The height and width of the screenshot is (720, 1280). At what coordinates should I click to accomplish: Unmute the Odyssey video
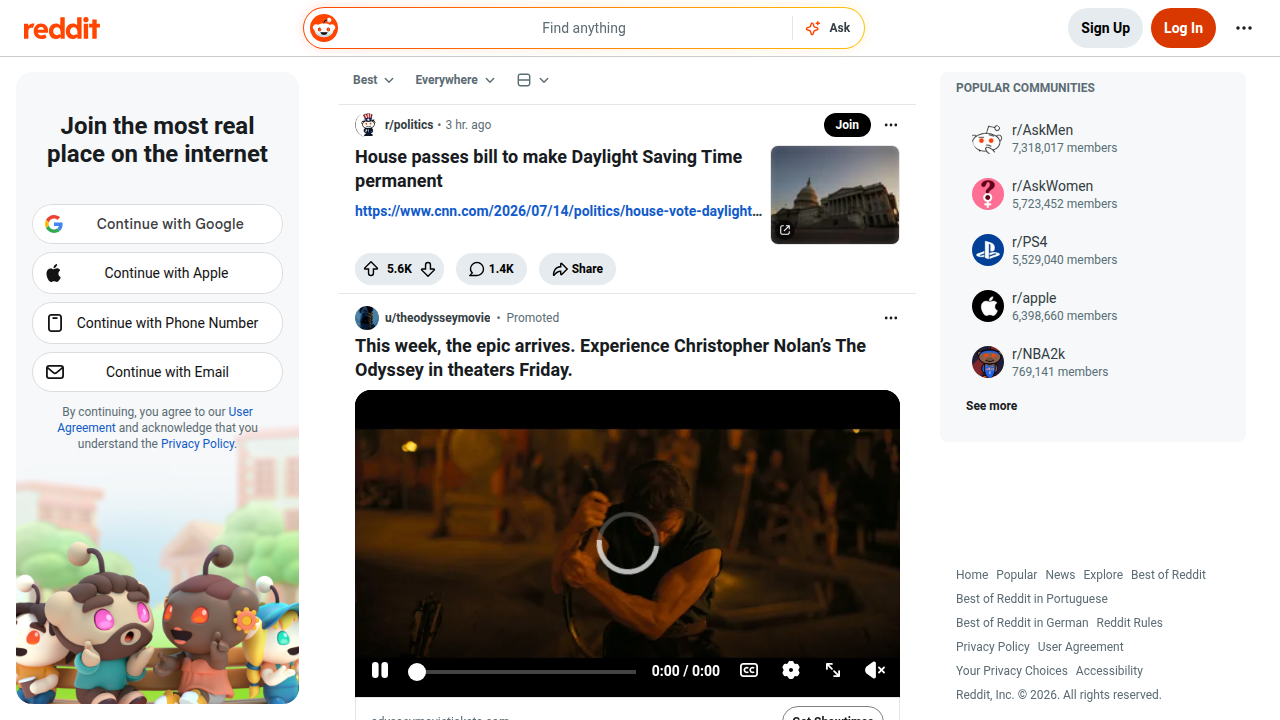click(875, 670)
